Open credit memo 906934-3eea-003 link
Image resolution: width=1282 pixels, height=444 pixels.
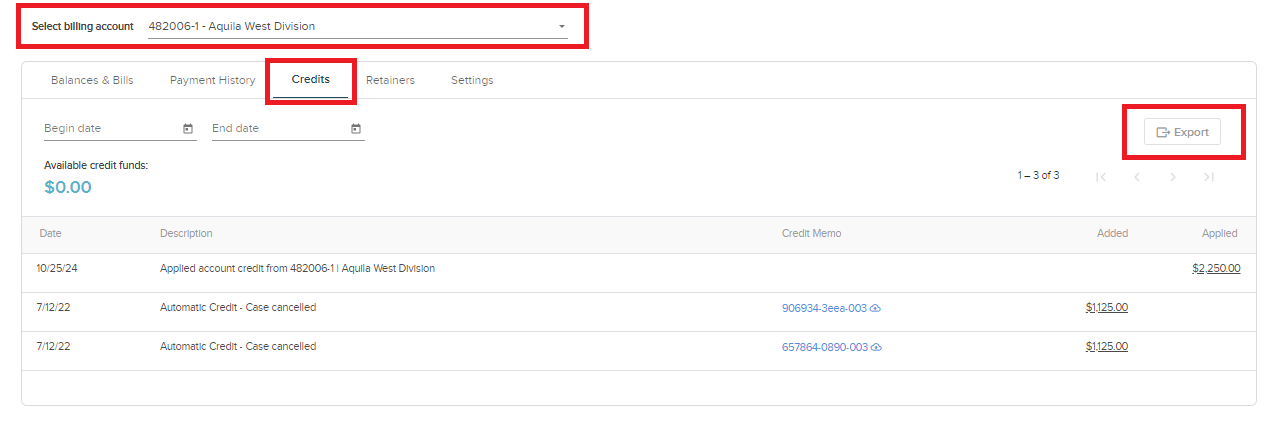(x=824, y=309)
